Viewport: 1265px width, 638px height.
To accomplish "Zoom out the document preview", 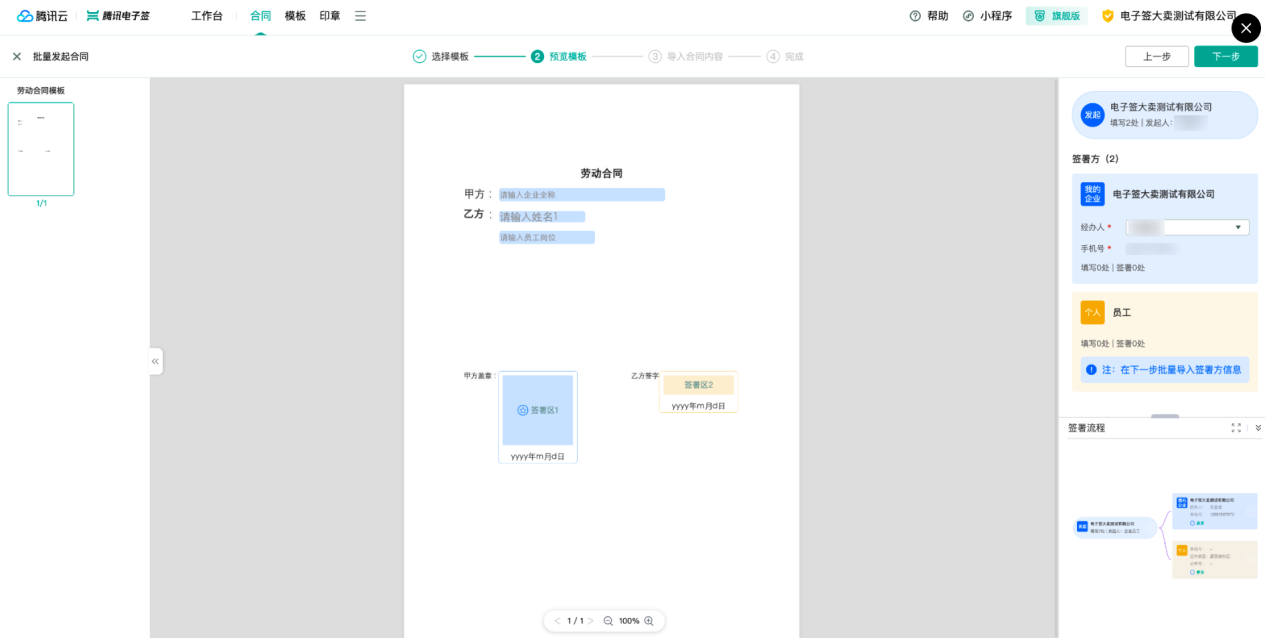I will click(608, 621).
